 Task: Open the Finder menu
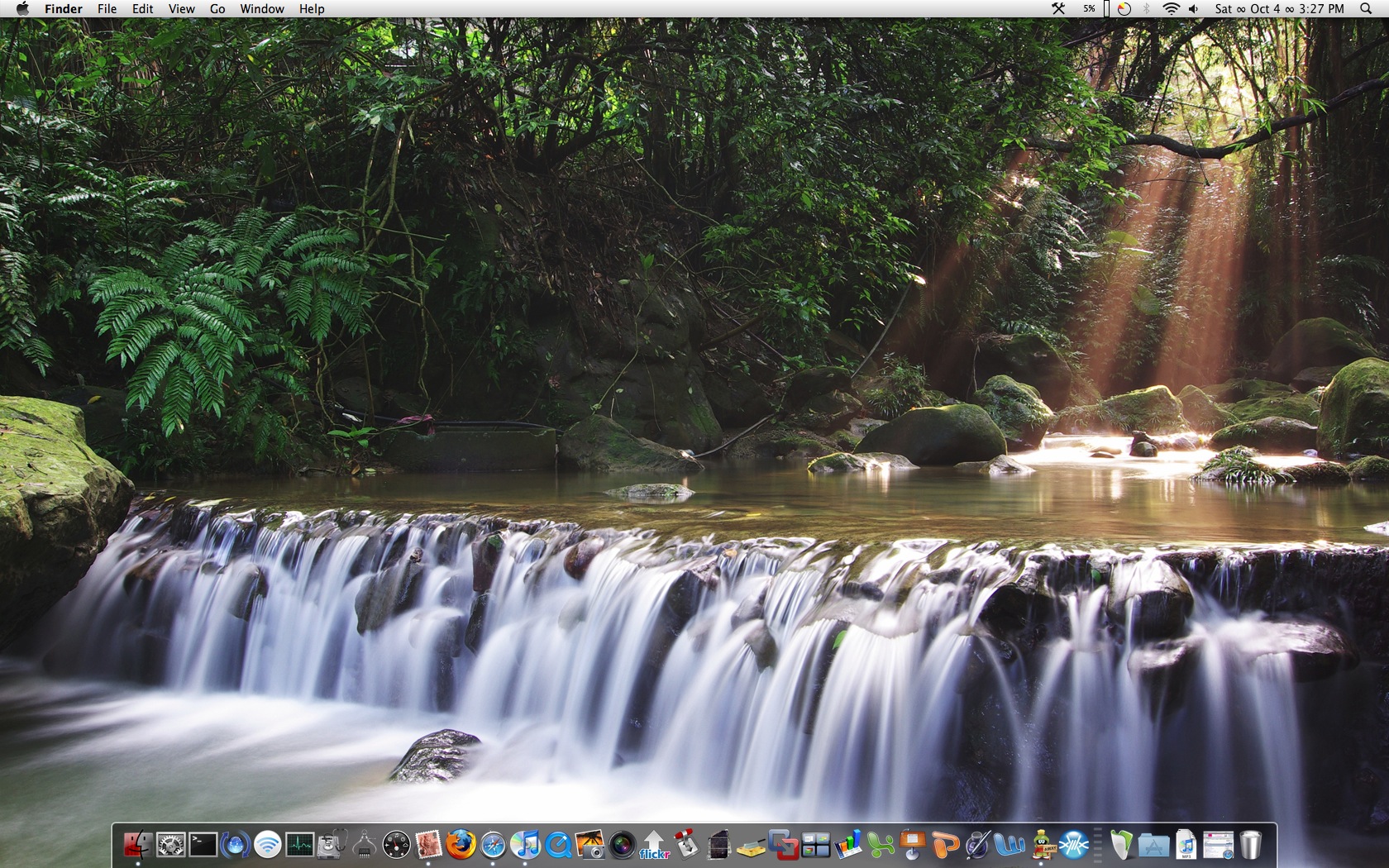tap(64, 8)
